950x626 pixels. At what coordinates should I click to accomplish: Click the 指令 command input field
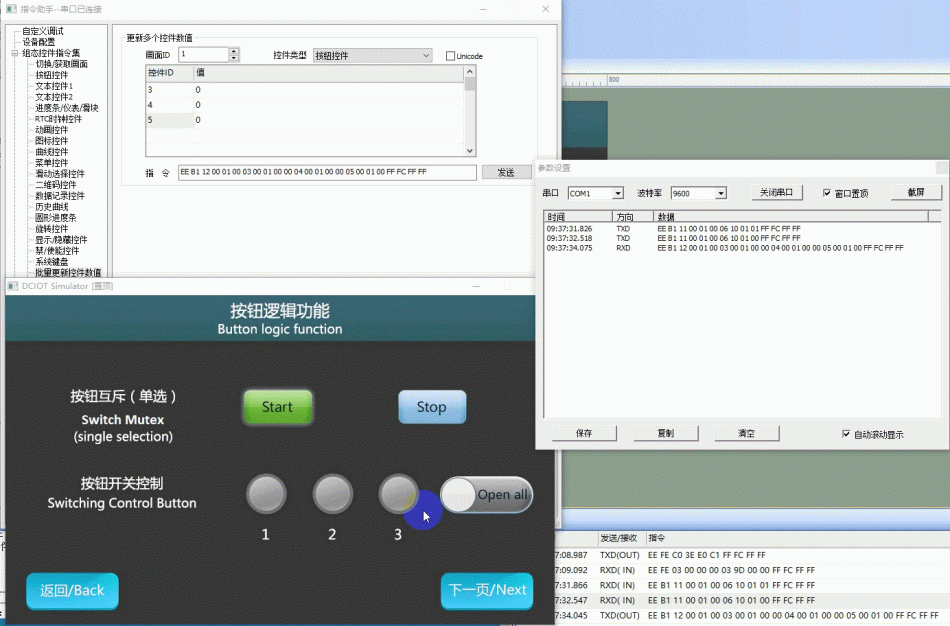pyautogui.click(x=327, y=172)
